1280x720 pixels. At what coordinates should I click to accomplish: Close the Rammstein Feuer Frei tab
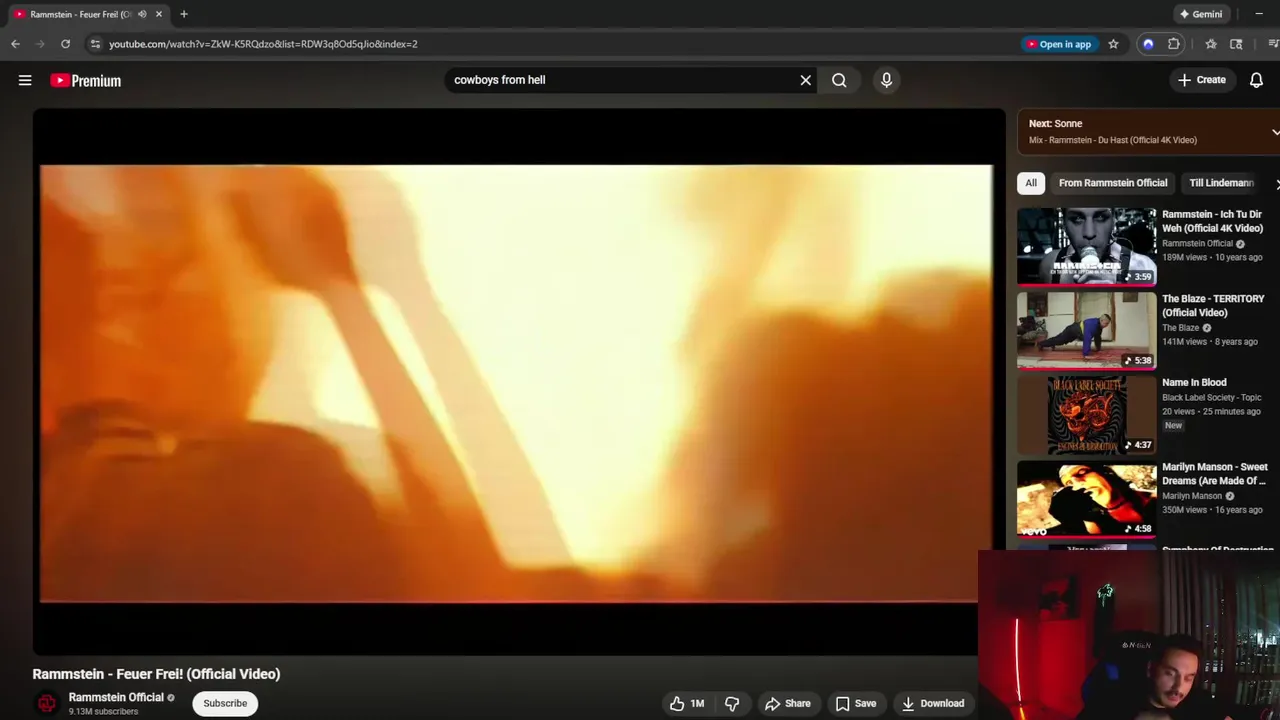point(158,14)
